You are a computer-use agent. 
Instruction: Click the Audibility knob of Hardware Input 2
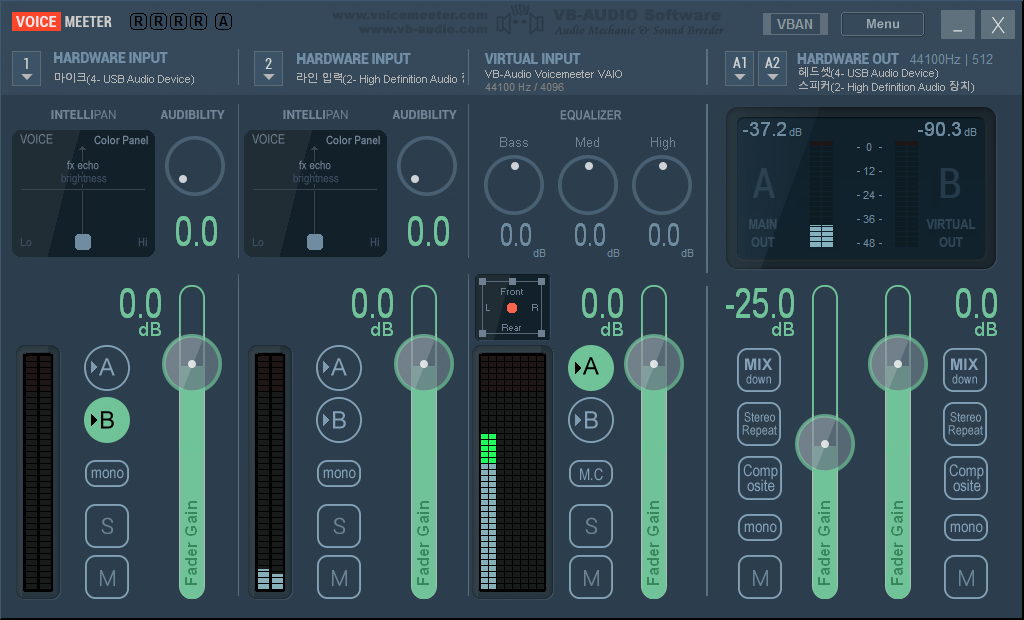tap(426, 166)
